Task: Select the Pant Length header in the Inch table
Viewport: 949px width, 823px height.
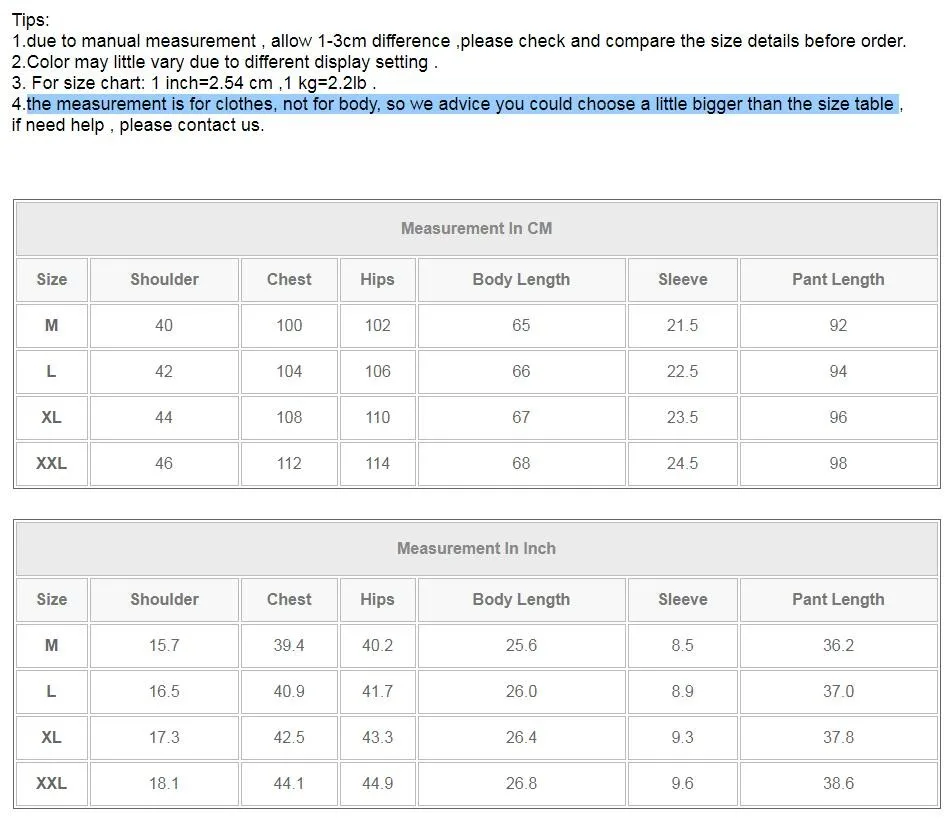Action: click(838, 599)
